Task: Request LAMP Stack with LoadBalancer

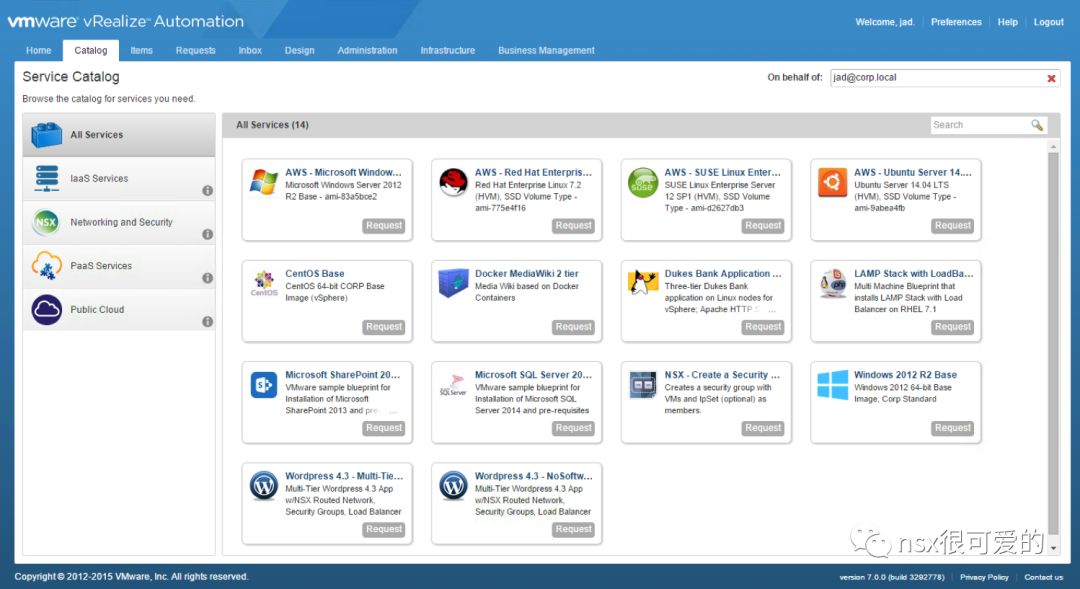Action: coord(953,327)
